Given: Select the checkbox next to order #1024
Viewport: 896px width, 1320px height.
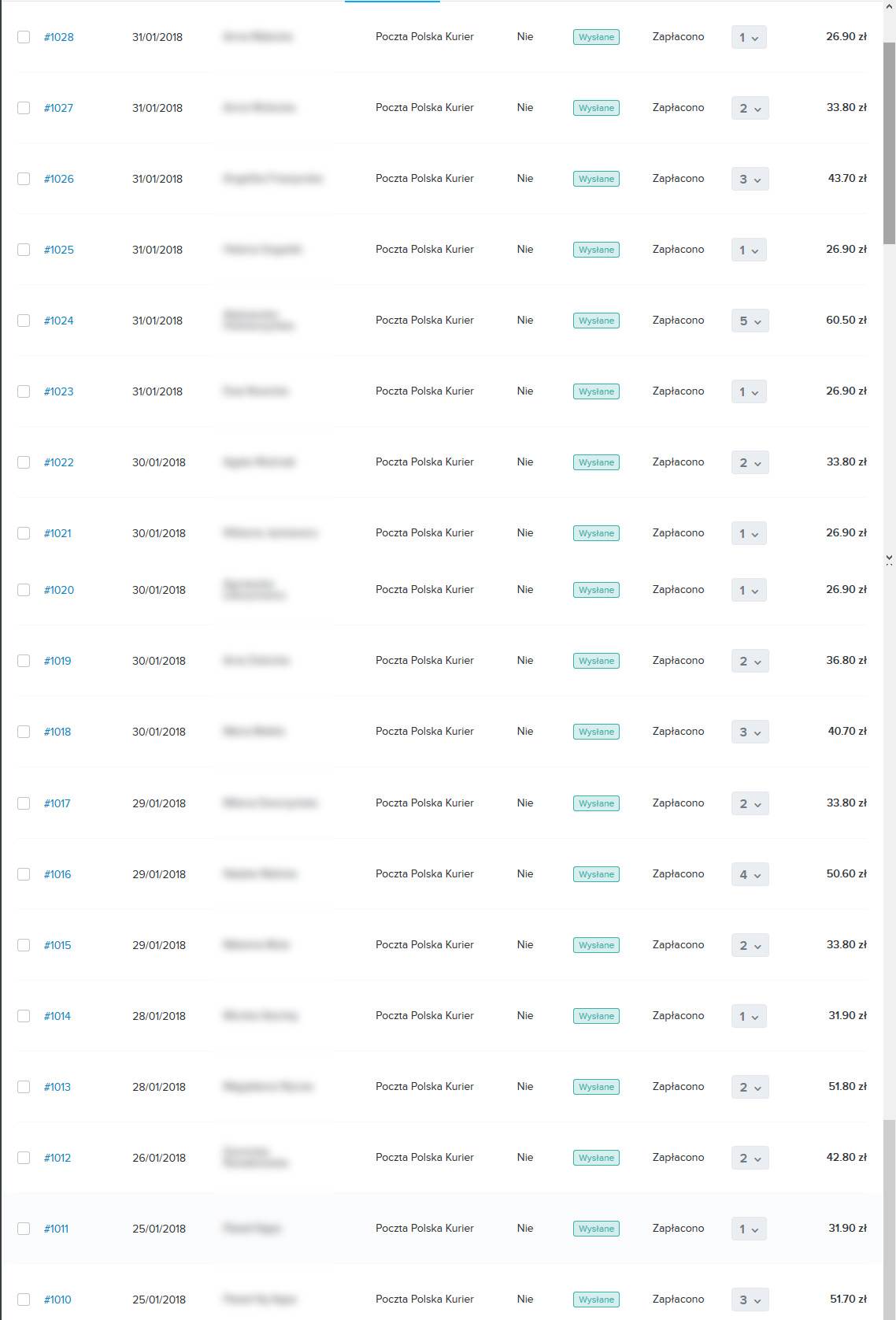Looking at the screenshot, I should pyautogui.click(x=24, y=321).
